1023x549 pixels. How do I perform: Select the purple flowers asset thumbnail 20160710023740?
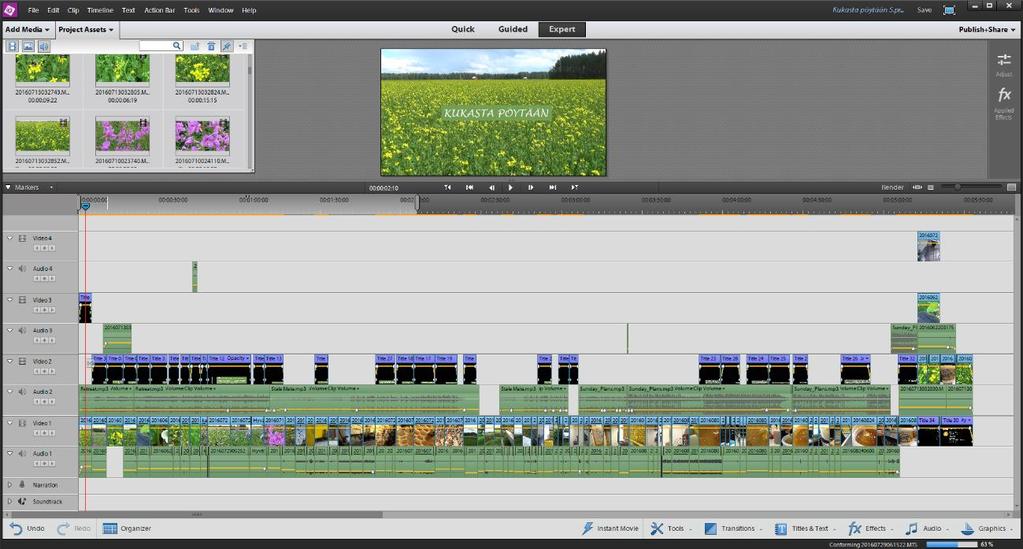pyautogui.click(x=123, y=134)
